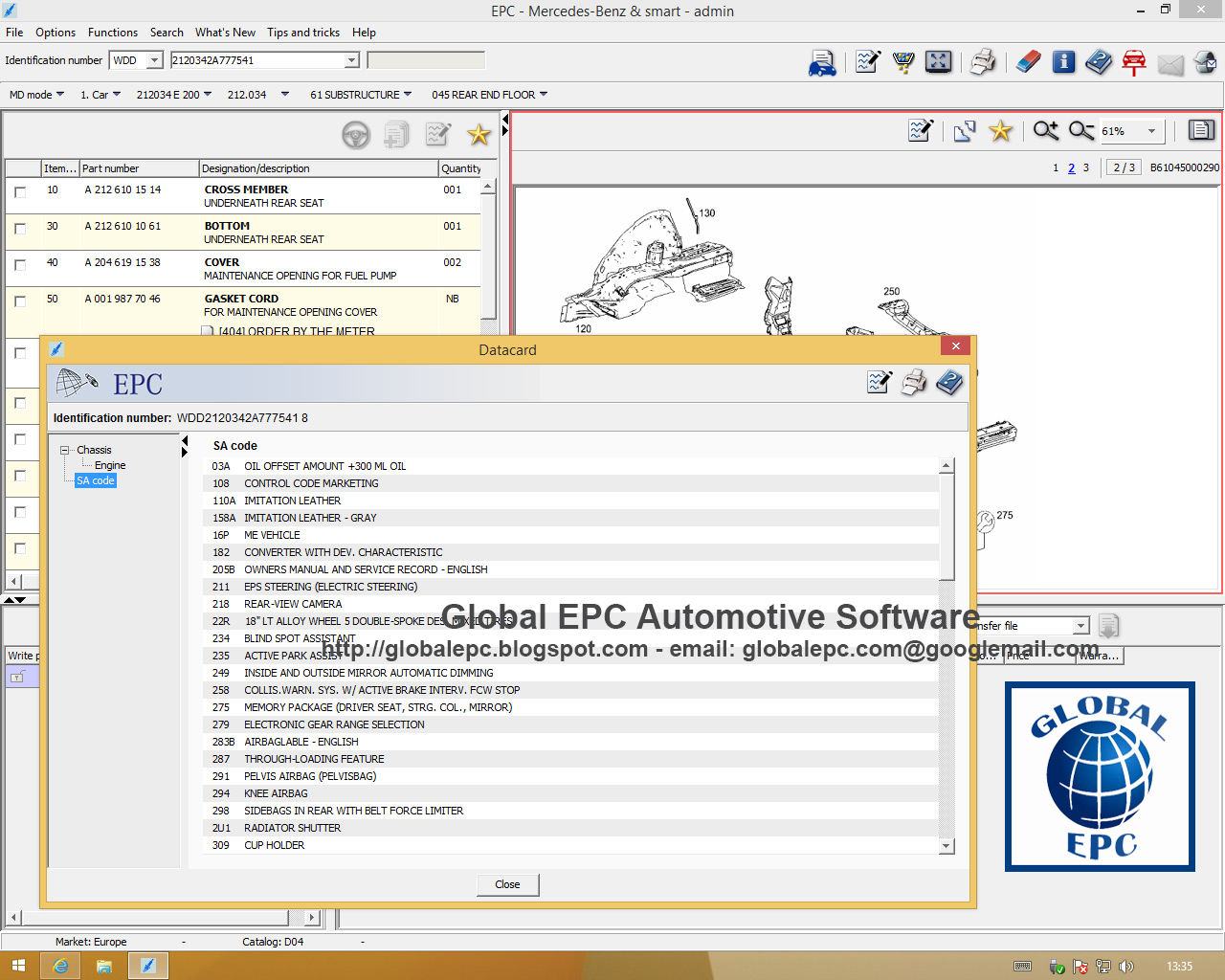Select SA code row 309 CUP HOLDER
This screenshot has width=1225, height=980.
pyautogui.click(x=571, y=845)
